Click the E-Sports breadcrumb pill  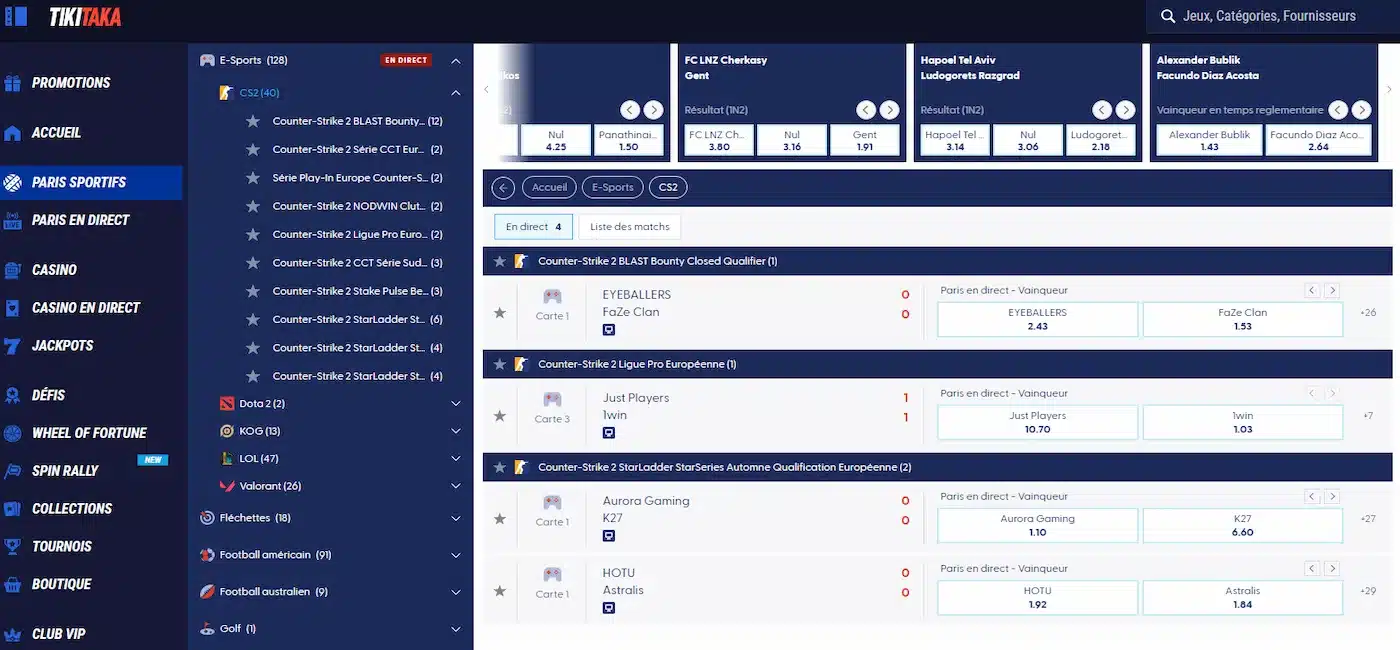pos(612,187)
